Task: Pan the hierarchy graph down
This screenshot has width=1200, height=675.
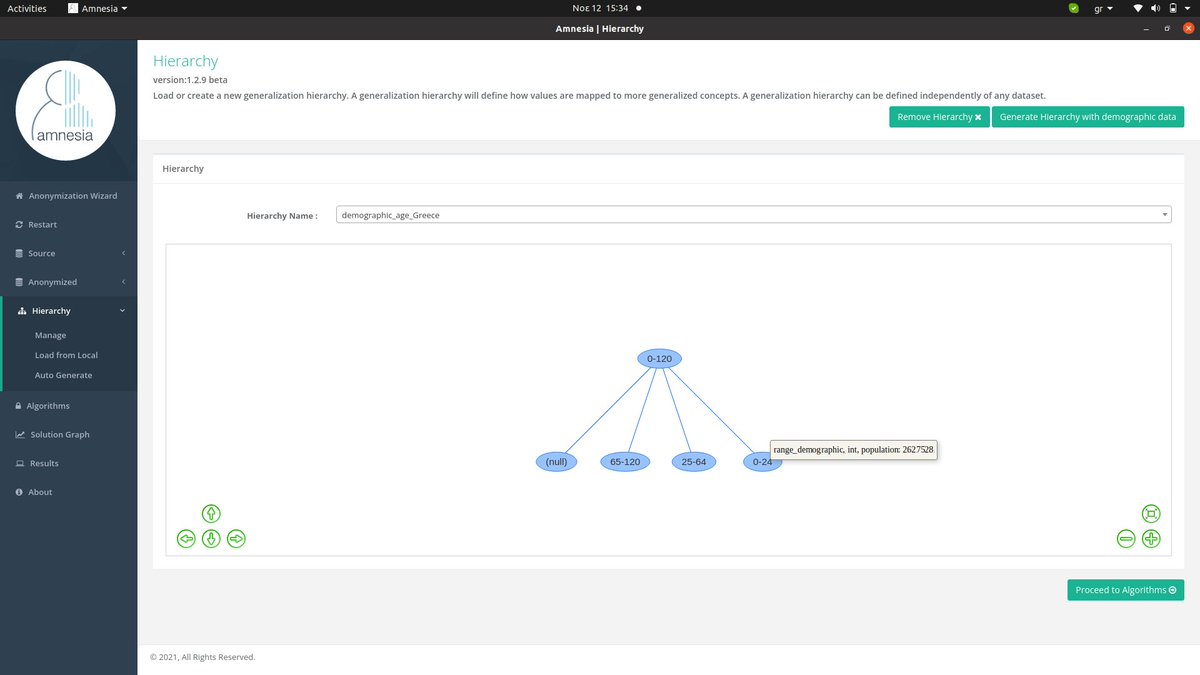Action: pos(211,539)
